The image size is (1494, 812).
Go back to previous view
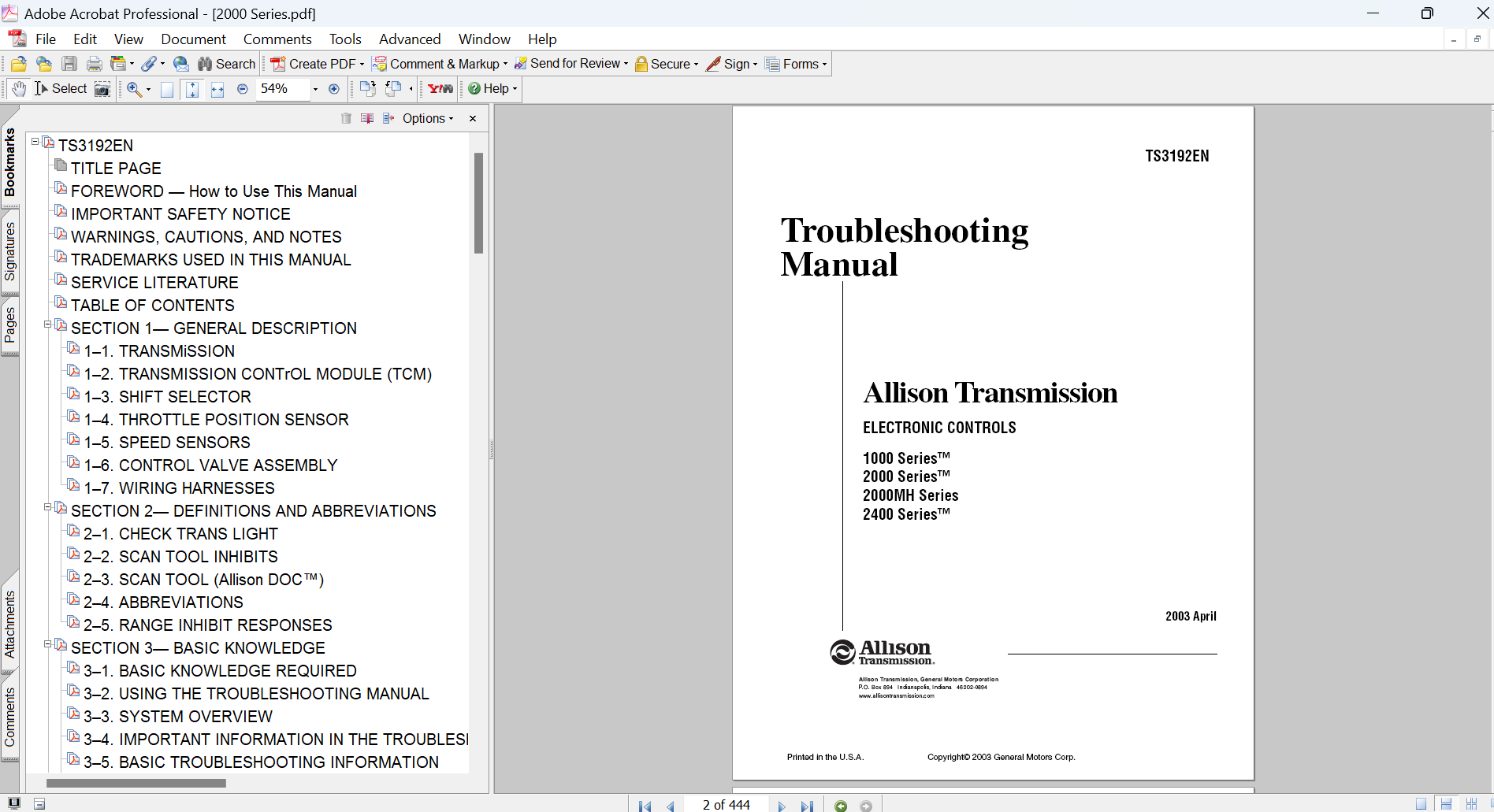pos(841,806)
